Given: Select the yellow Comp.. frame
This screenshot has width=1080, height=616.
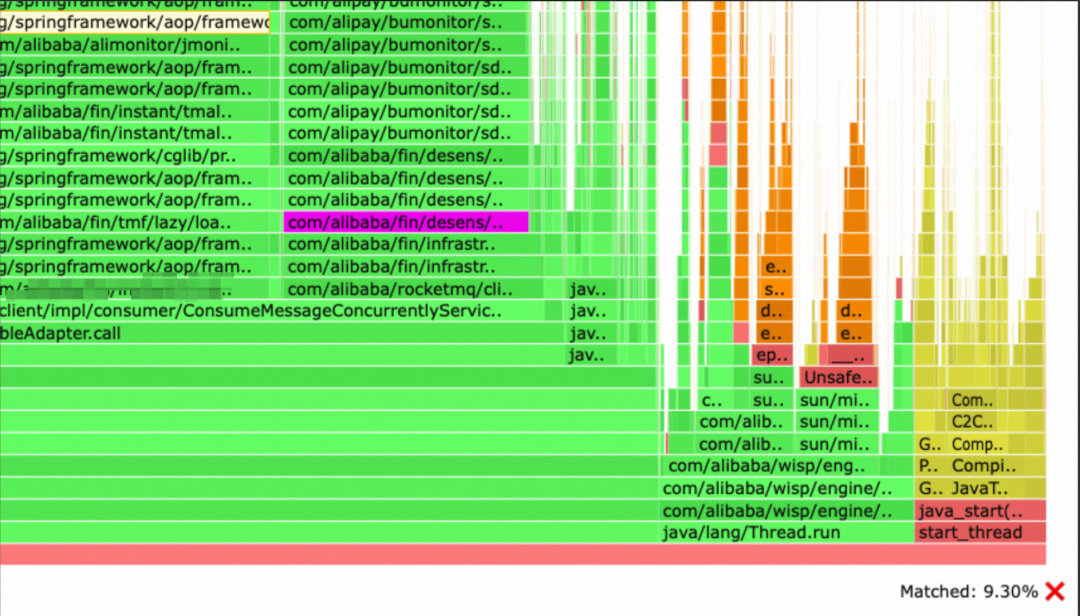Looking at the screenshot, I should 977,444.
